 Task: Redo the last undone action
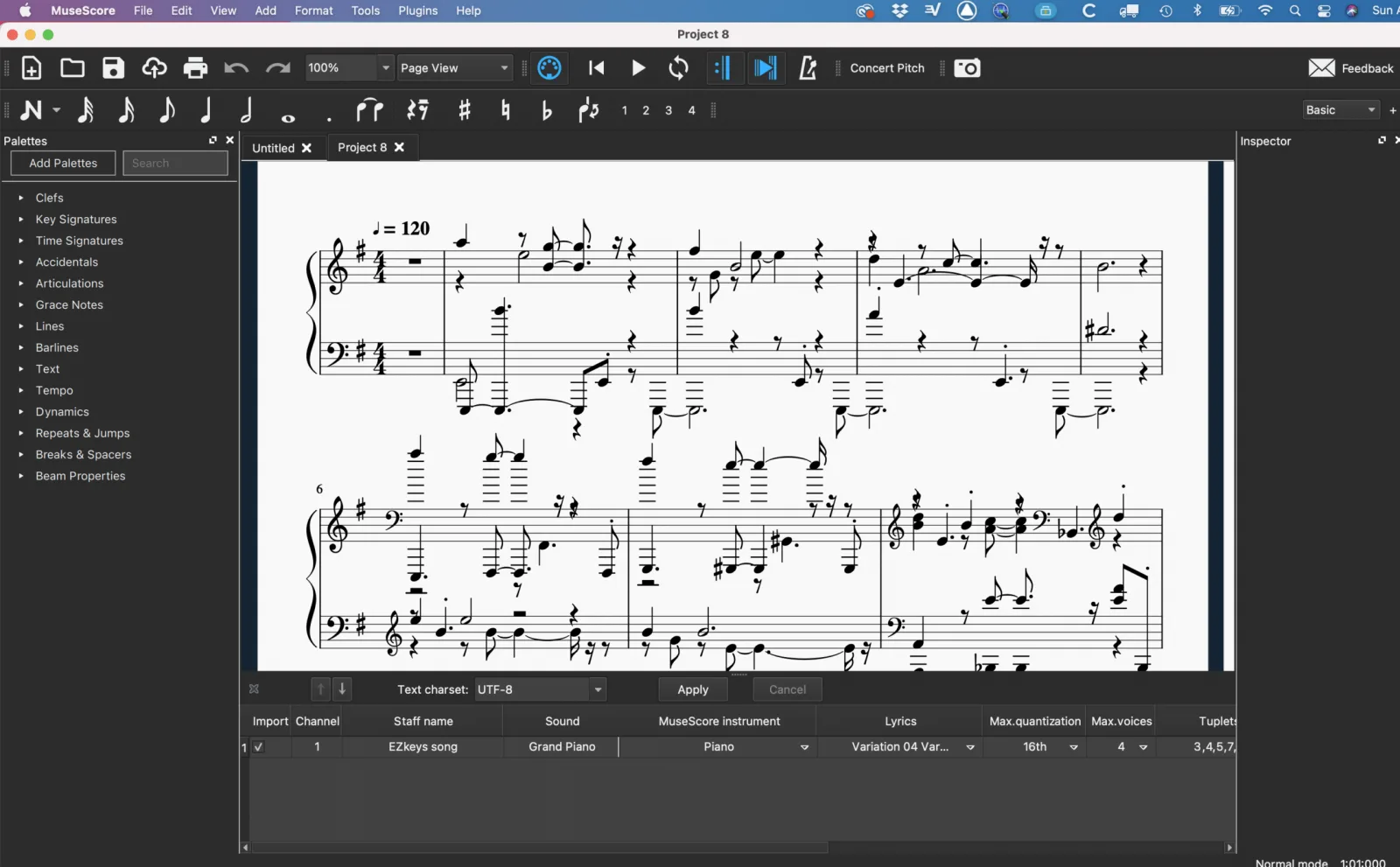click(x=278, y=68)
